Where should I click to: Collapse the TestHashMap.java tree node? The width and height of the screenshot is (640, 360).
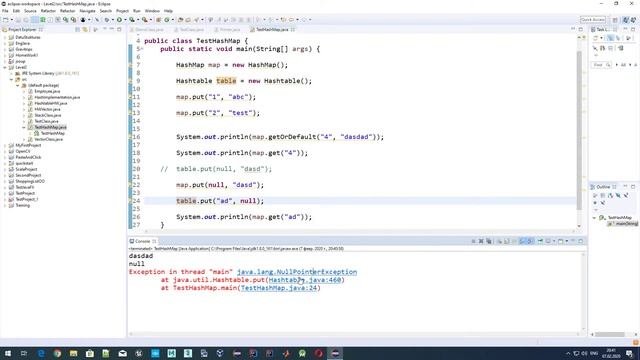(24, 127)
